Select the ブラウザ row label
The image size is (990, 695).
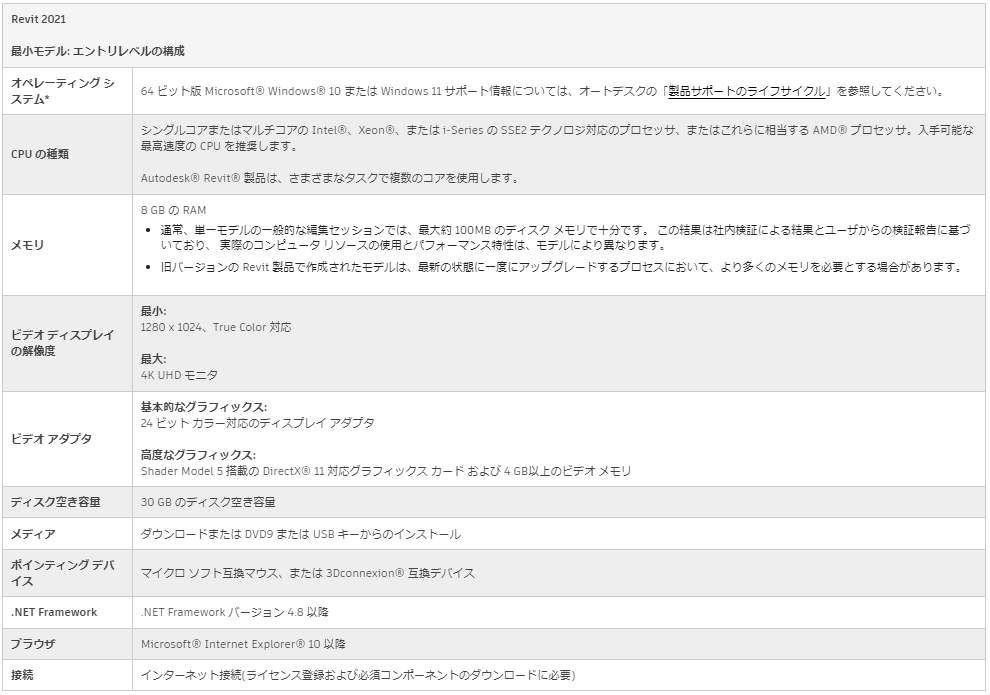point(33,644)
